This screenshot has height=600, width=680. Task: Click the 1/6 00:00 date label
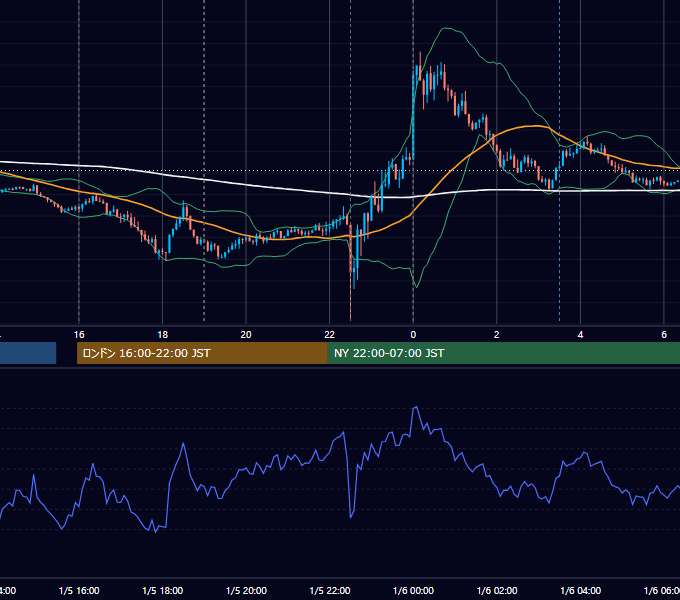pos(413,590)
